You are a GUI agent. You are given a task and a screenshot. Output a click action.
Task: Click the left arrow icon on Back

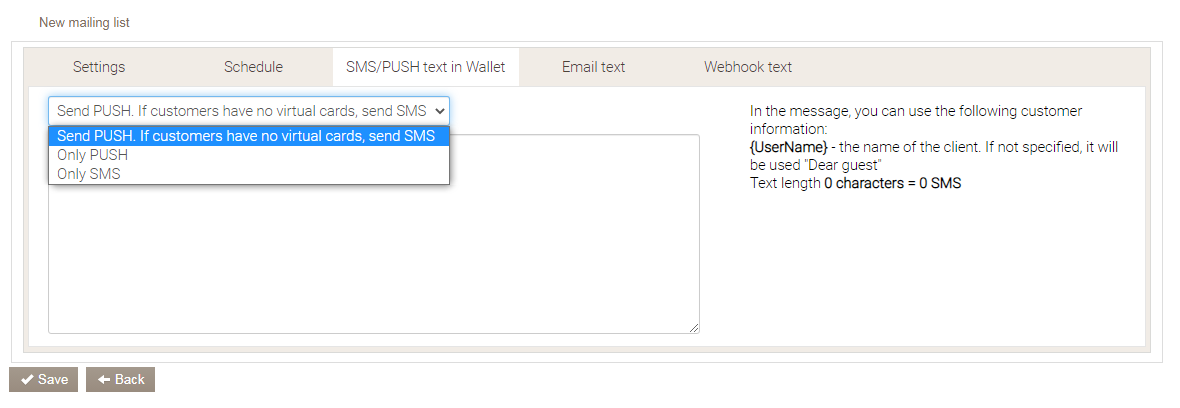pyautogui.click(x=103, y=380)
